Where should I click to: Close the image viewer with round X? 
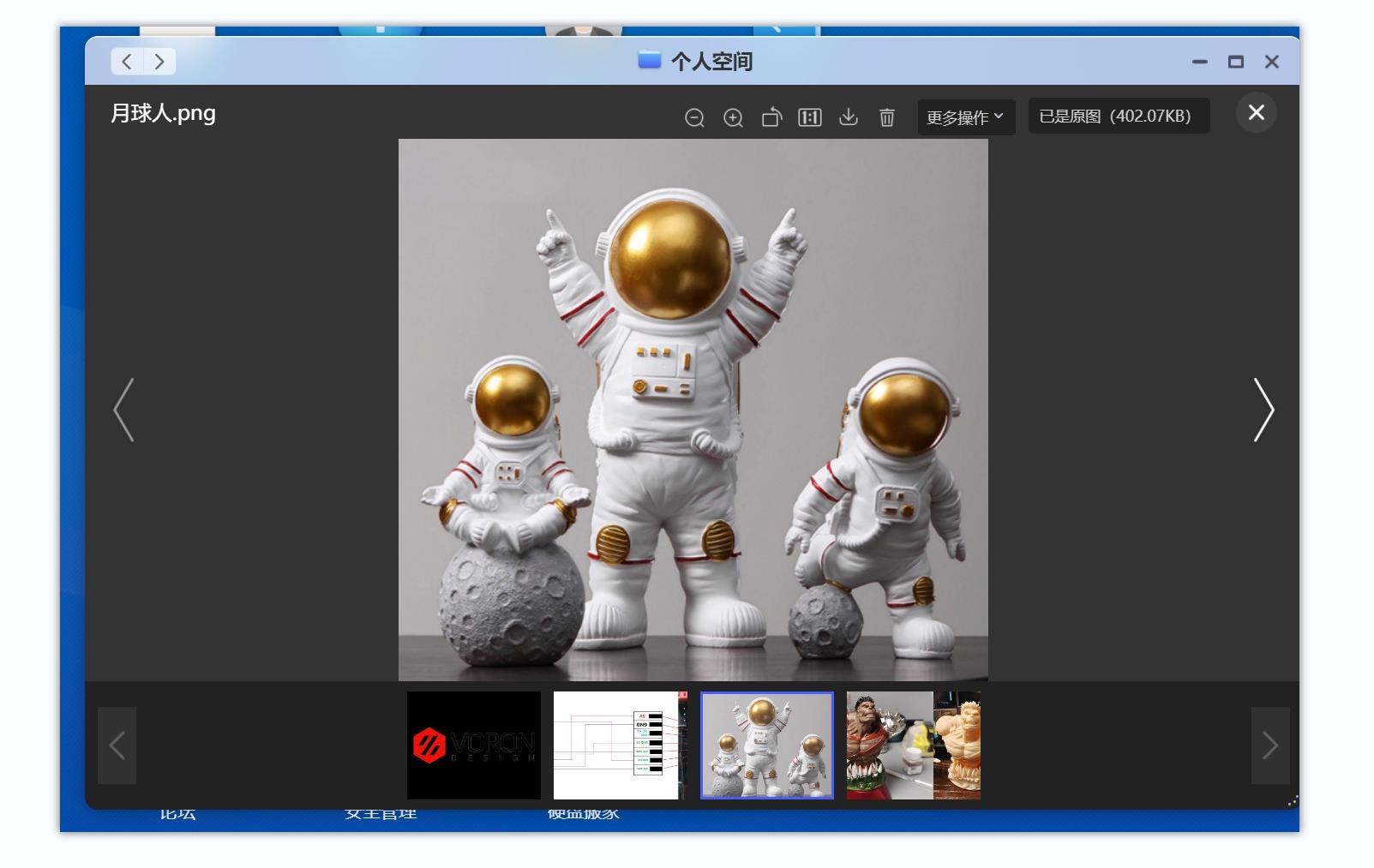1256,113
